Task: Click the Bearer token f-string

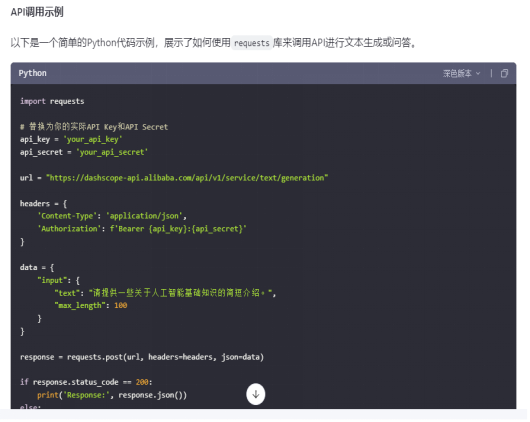Action: [178, 229]
